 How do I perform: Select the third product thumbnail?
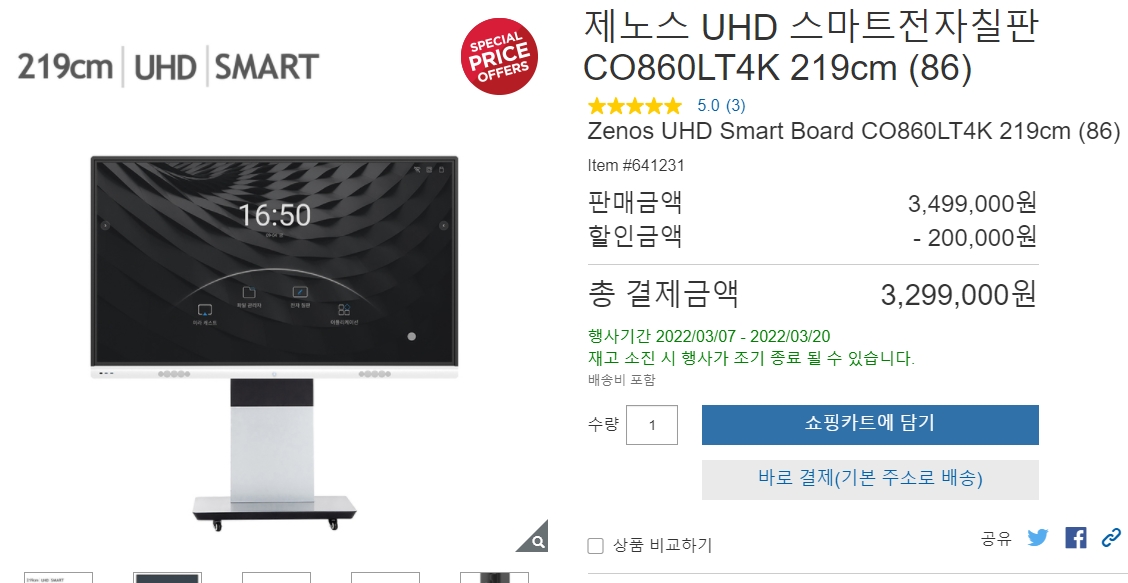click(276, 577)
